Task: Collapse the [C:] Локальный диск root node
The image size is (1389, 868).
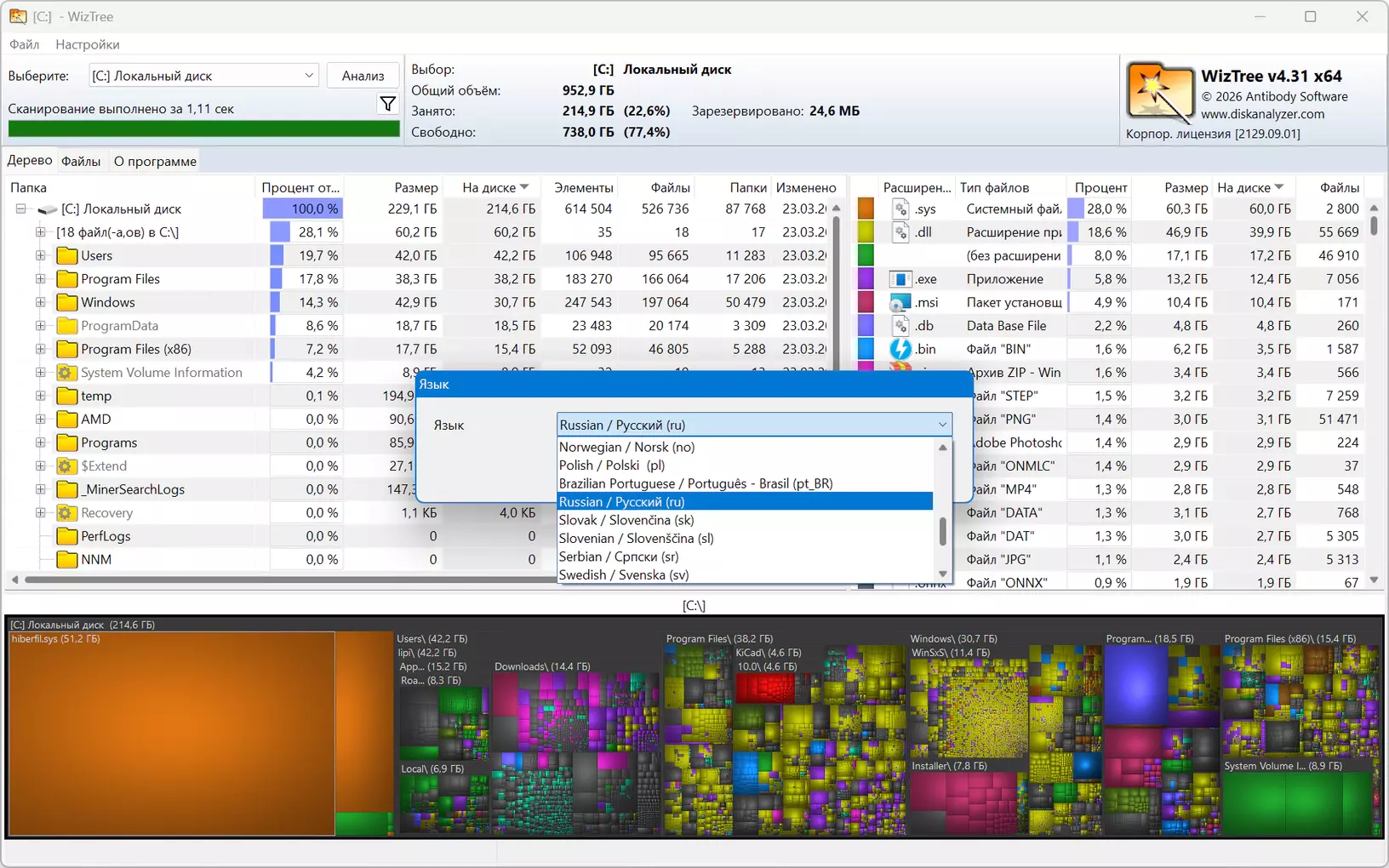Action: point(20,209)
